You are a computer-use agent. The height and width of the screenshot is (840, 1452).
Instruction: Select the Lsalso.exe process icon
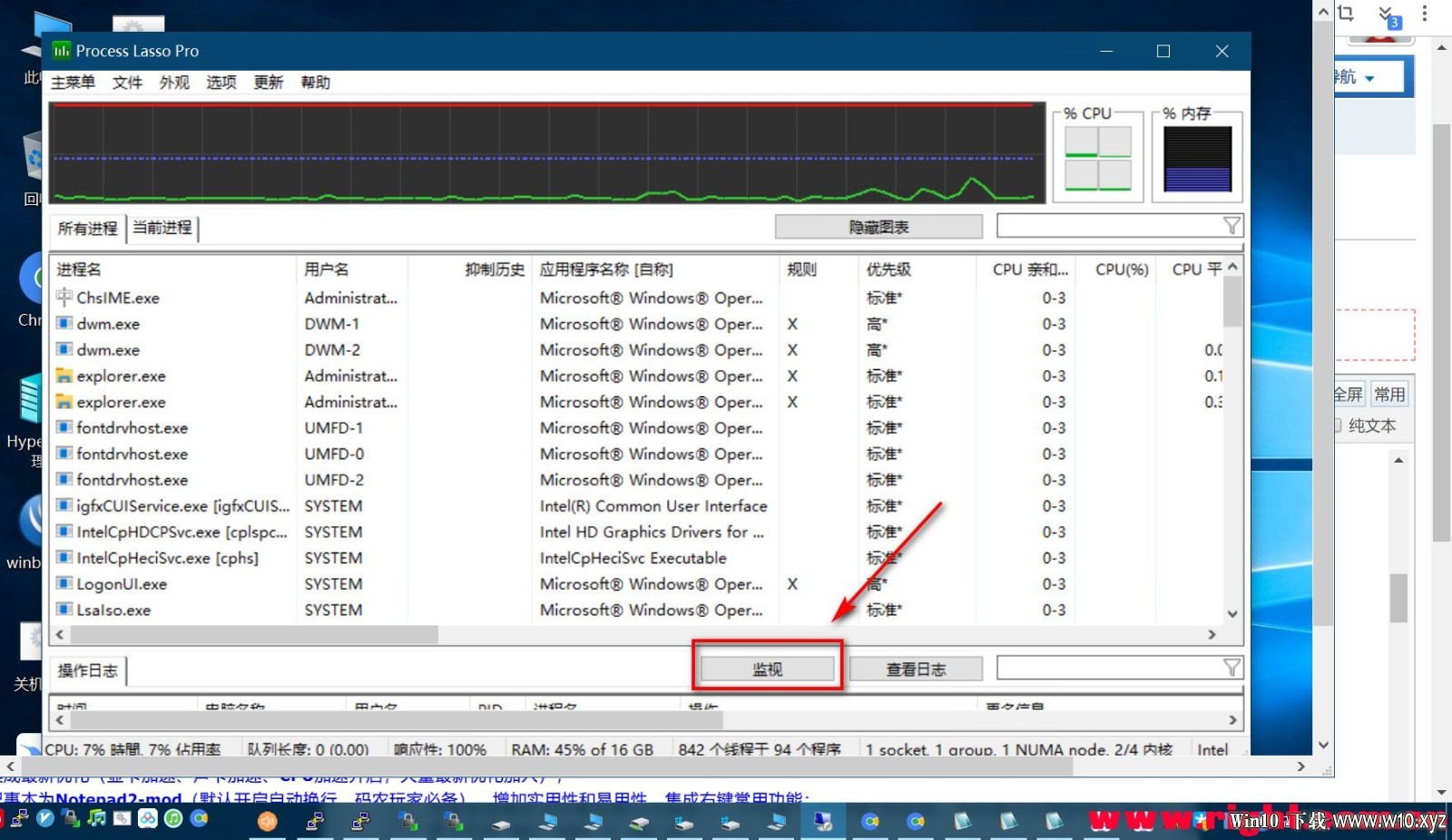tap(64, 610)
